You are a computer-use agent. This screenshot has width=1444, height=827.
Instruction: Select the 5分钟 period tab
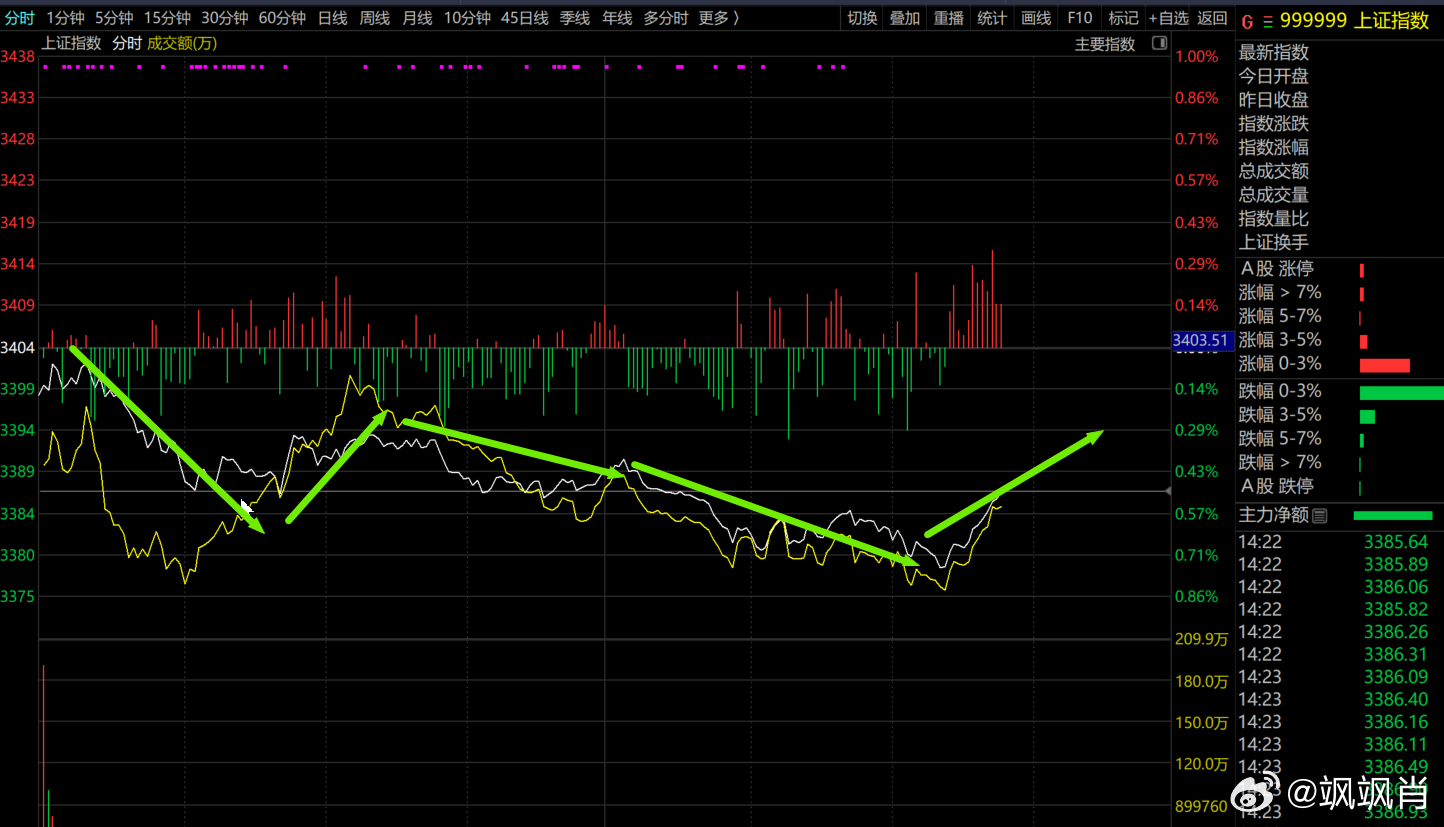(x=114, y=18)
